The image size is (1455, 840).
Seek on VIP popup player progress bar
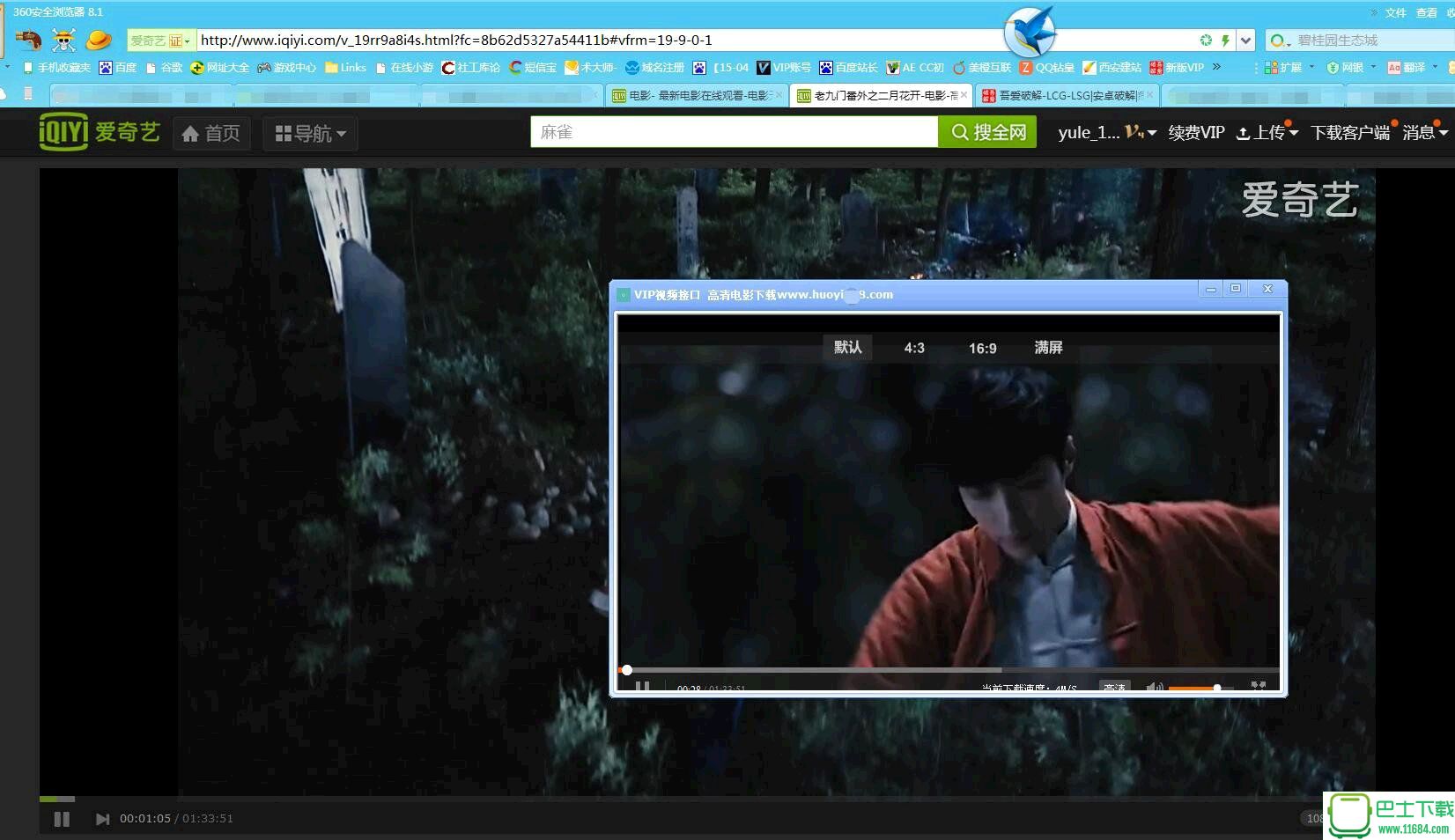point(949,670)
